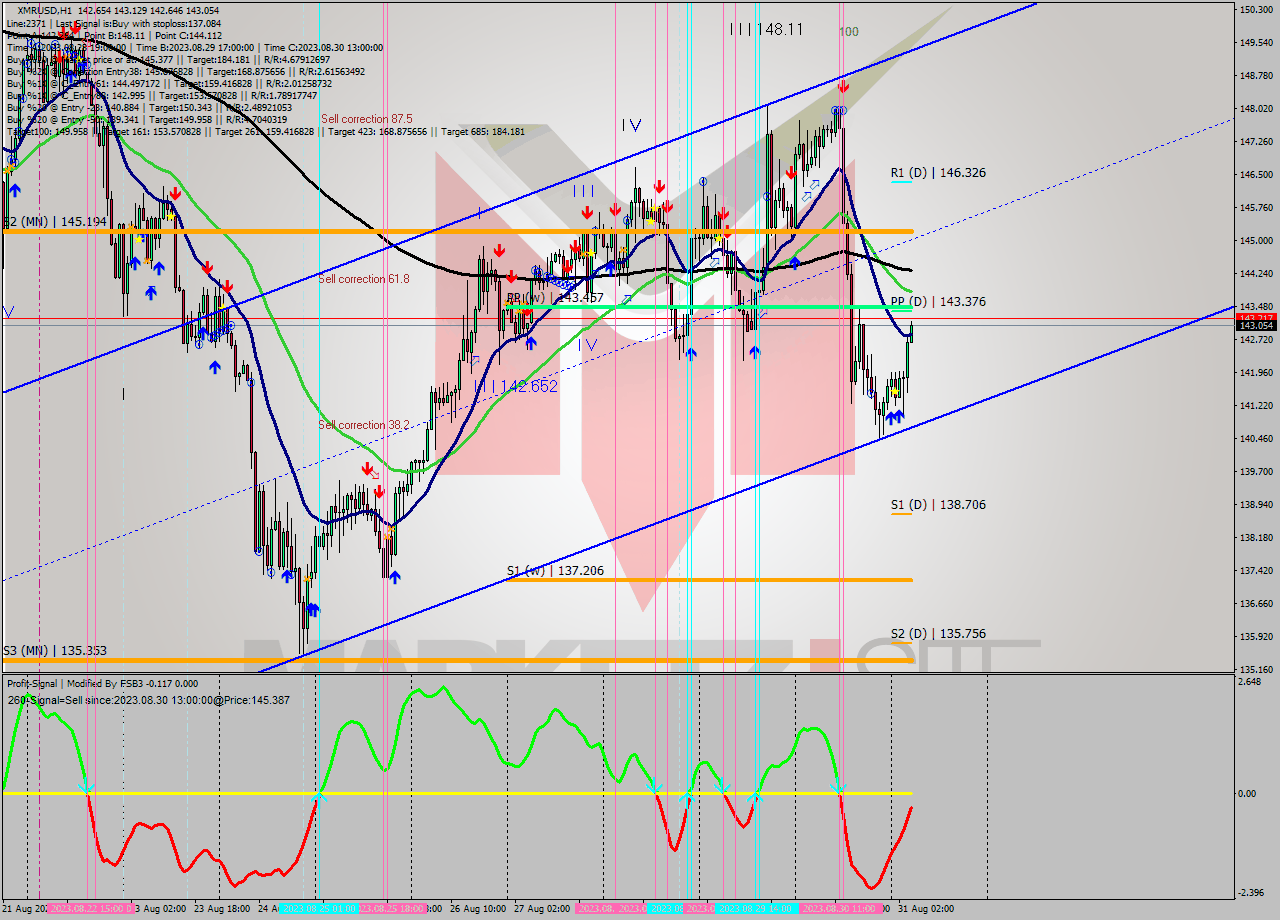
Task: Click the yellow star on latest candles
Action: tap(893, 392)
